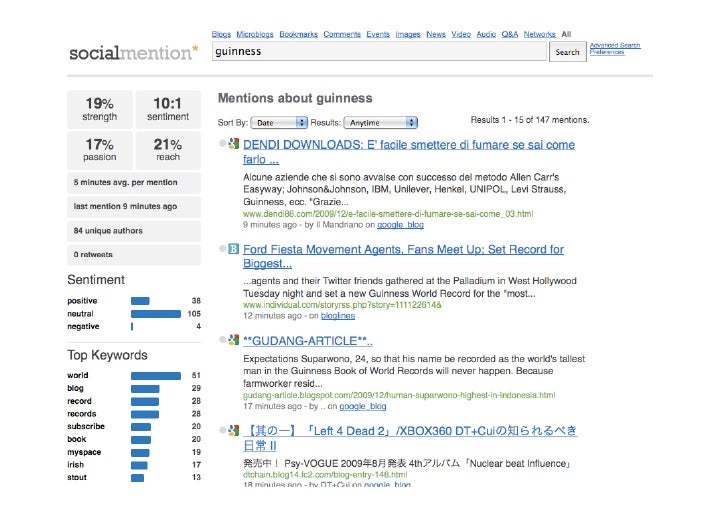The width and height of the screenshot is (728, 514).
Task: Open the Advanced Search link
Action: click(615, 45)
